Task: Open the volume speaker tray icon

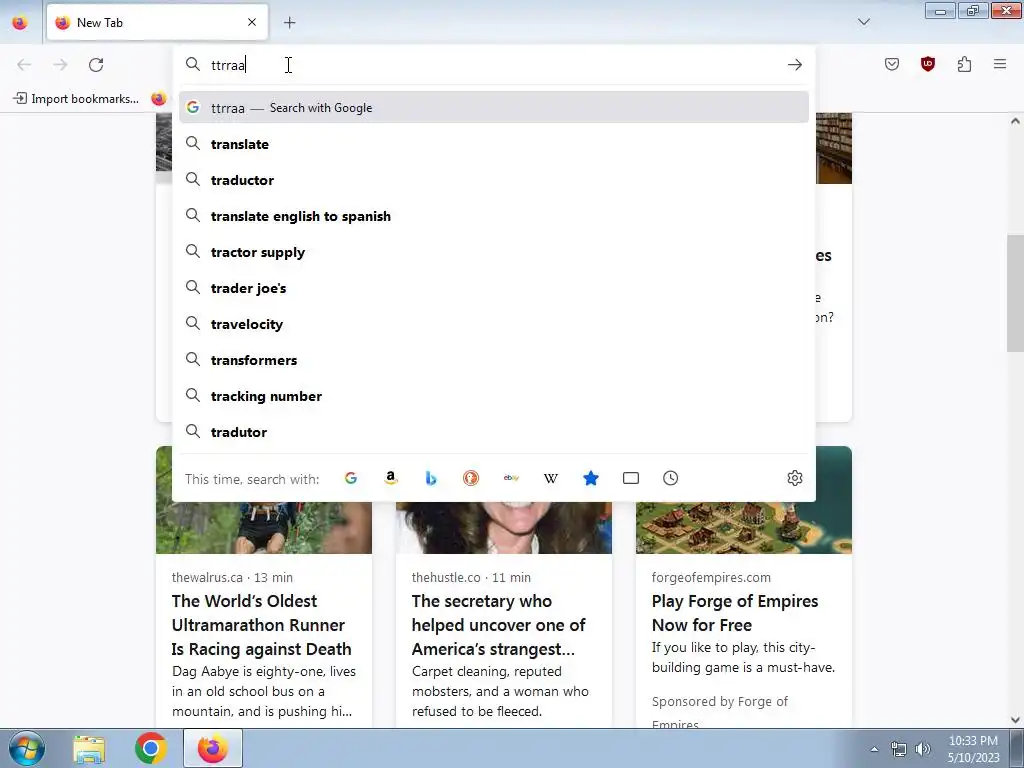Action: 923,749
